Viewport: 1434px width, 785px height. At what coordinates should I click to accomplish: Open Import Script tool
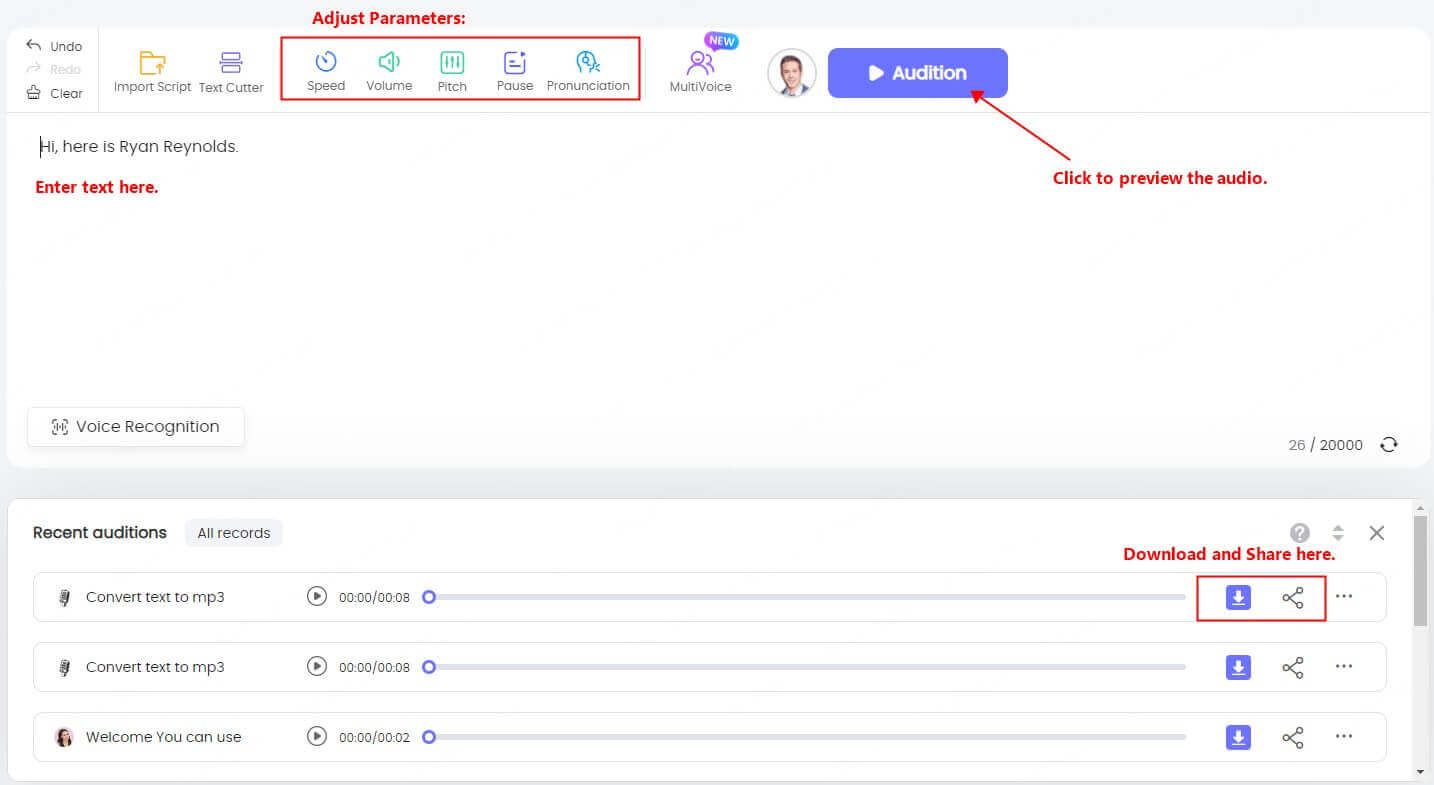(x=152, y=72)
